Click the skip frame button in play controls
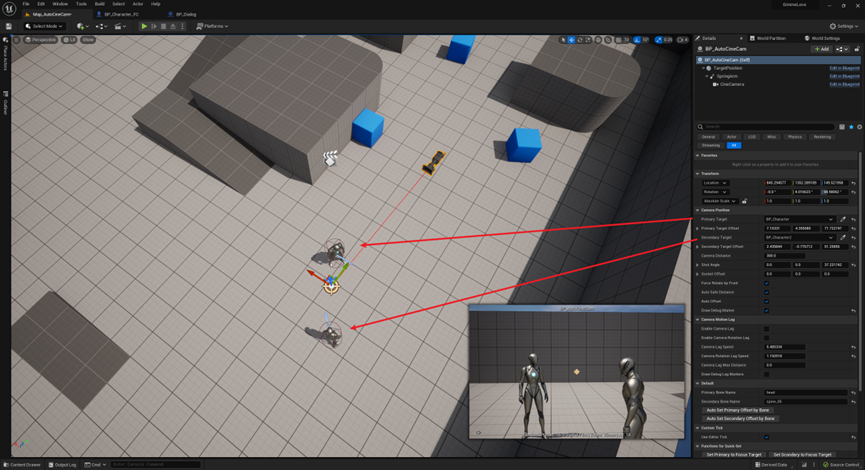 point(154,26)
